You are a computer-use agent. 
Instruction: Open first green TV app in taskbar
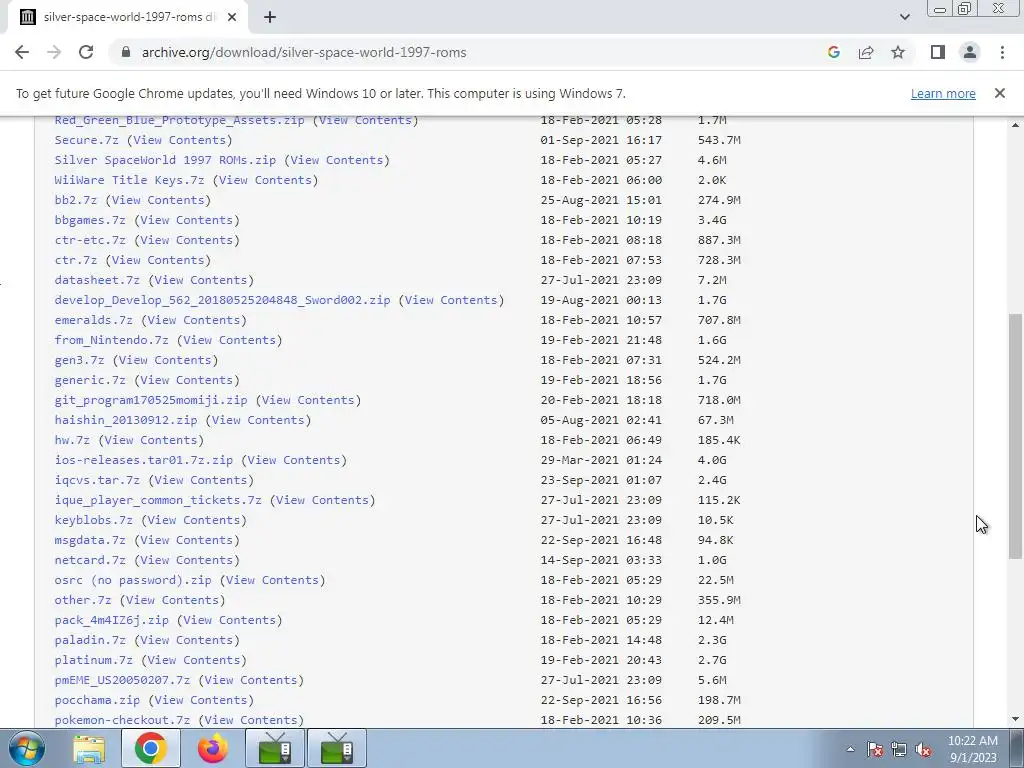pos(275,748)
